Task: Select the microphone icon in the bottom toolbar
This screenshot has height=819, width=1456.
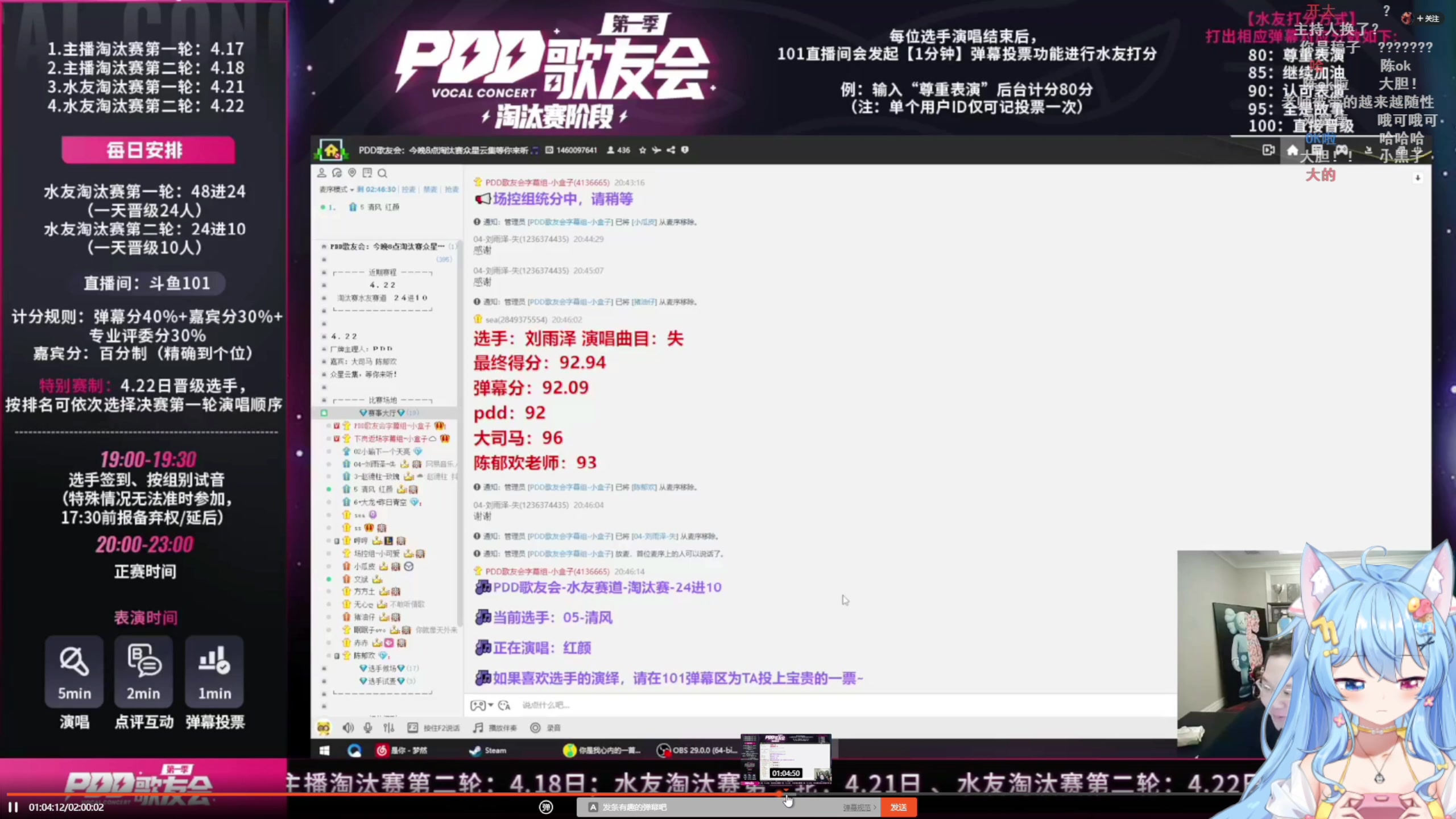Action: pos(367,728)
